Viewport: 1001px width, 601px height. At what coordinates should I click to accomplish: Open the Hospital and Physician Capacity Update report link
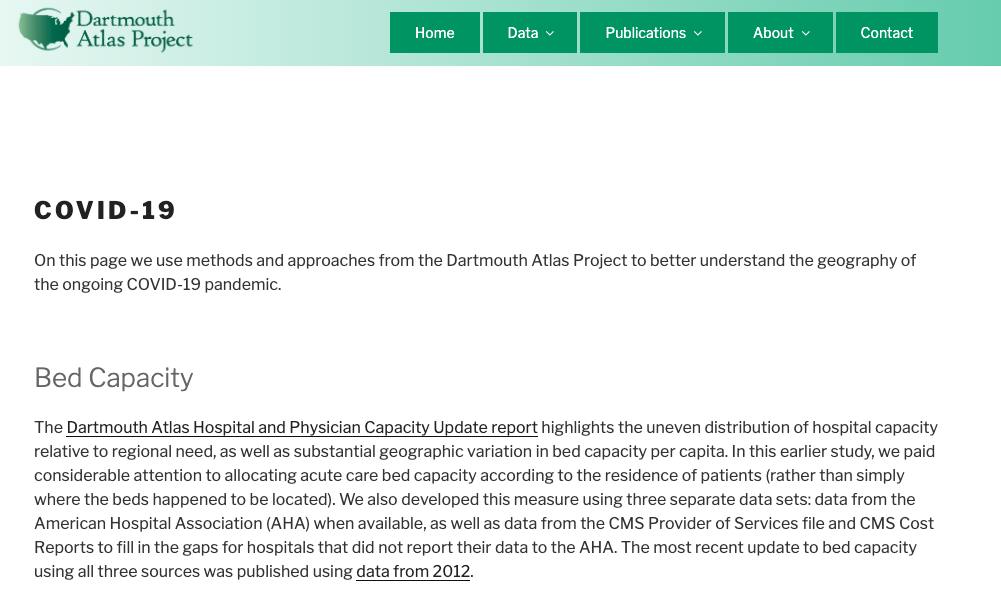(302, 427)
